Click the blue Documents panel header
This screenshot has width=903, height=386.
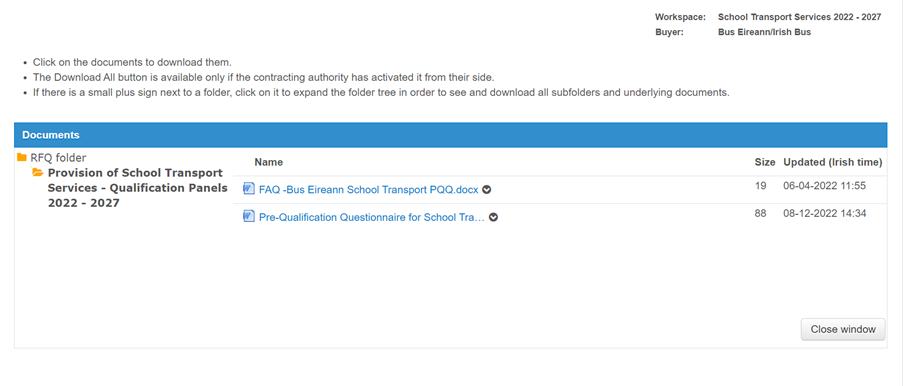point(451,135)
